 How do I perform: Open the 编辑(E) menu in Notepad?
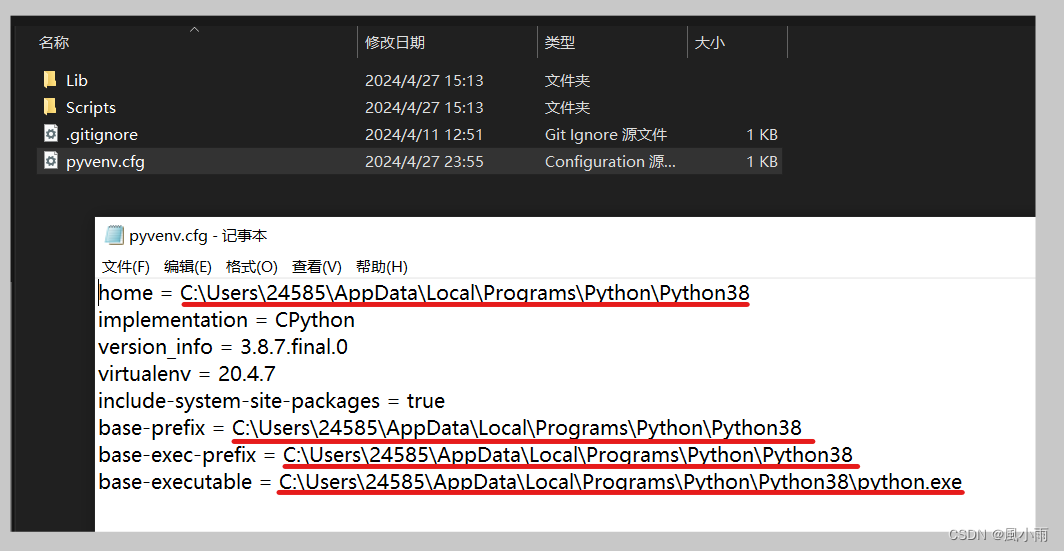[188, 267]
